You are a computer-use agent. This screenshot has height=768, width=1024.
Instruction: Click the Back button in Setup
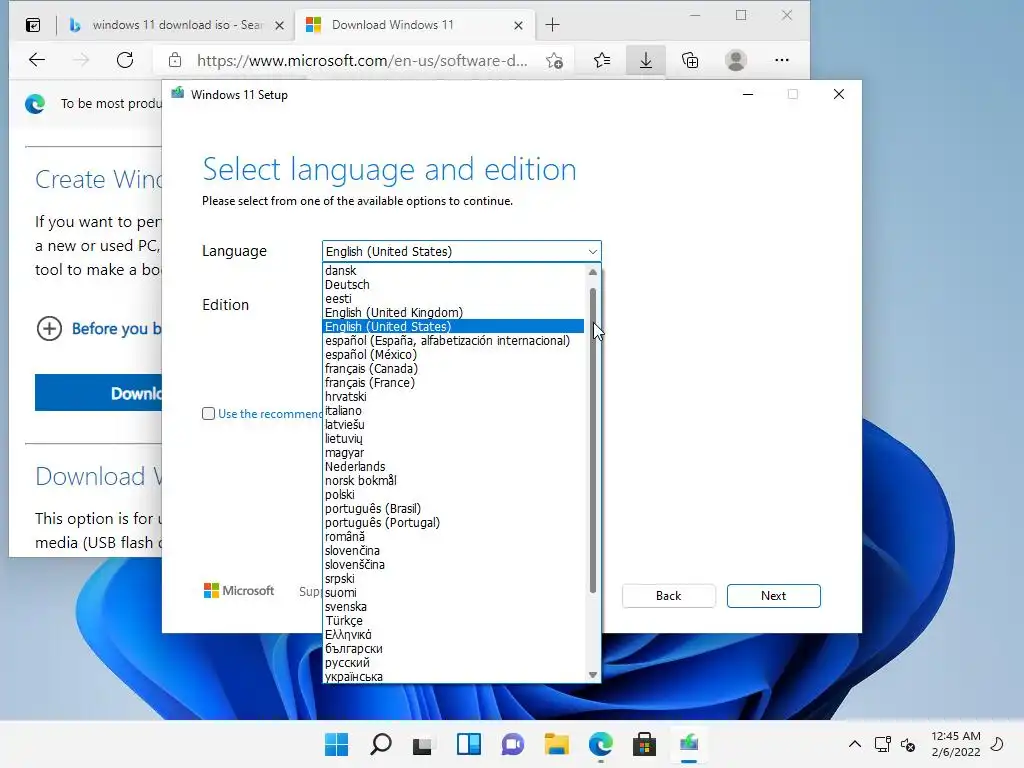(x=669, y=596)
